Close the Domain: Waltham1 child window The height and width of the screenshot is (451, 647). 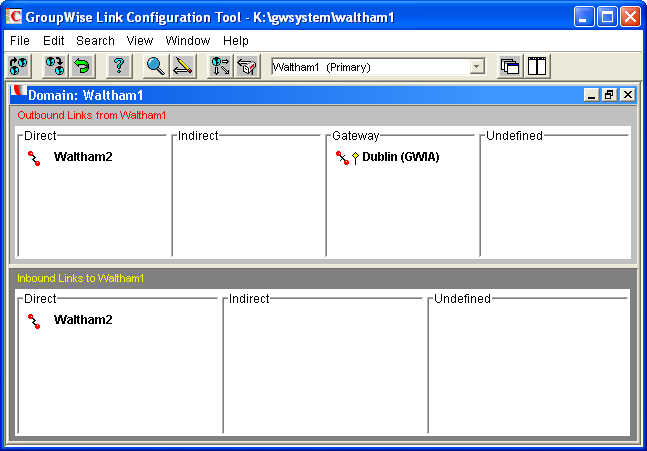(628, 95)
